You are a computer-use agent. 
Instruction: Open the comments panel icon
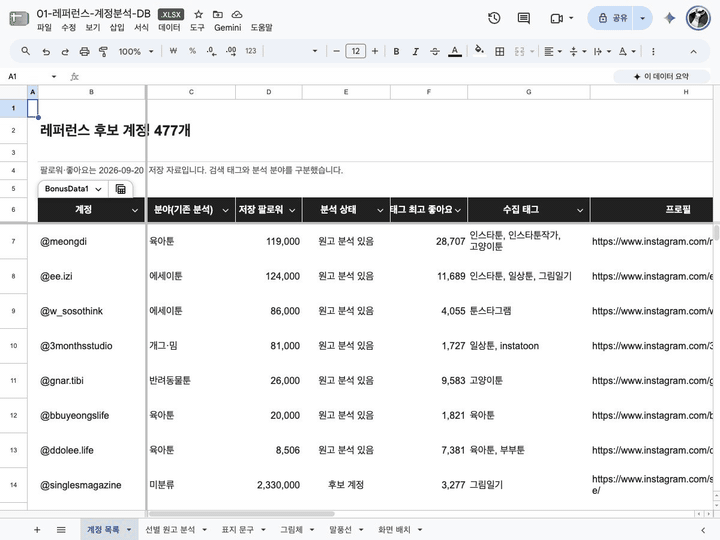coord(523,18)
